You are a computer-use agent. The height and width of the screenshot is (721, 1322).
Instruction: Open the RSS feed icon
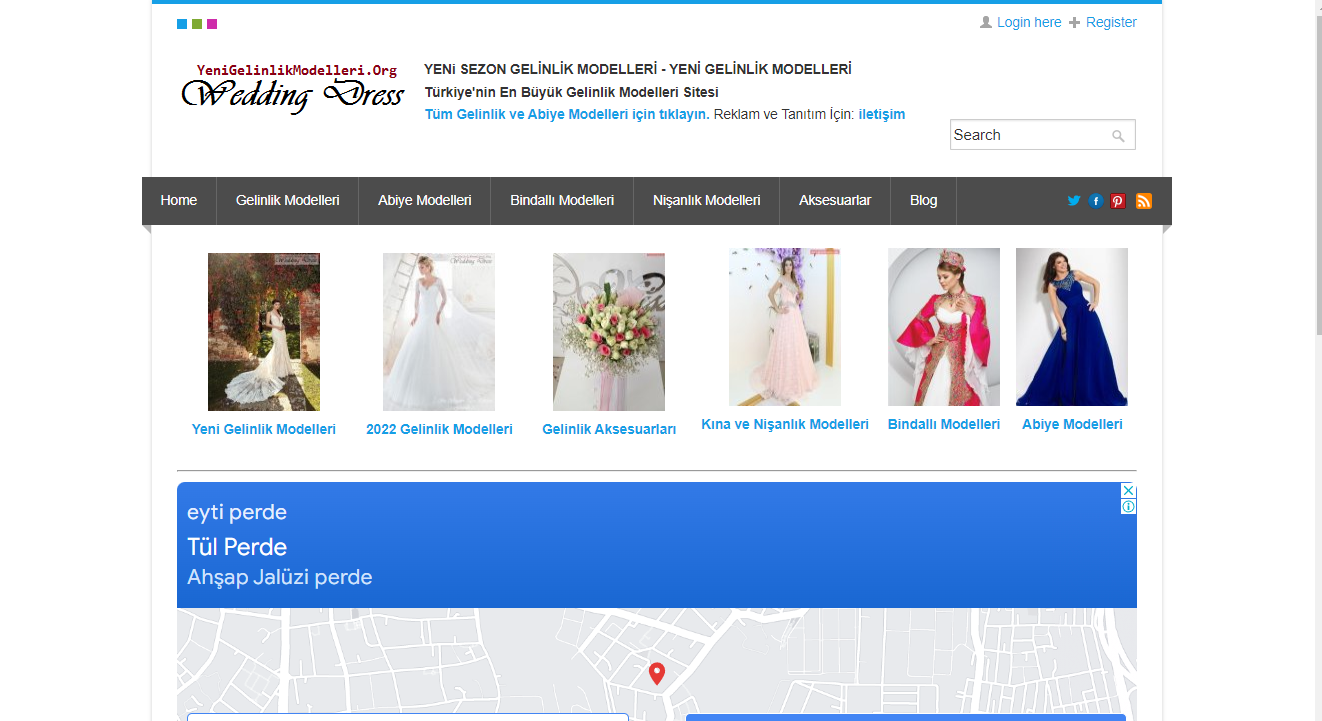(1143, 201)
